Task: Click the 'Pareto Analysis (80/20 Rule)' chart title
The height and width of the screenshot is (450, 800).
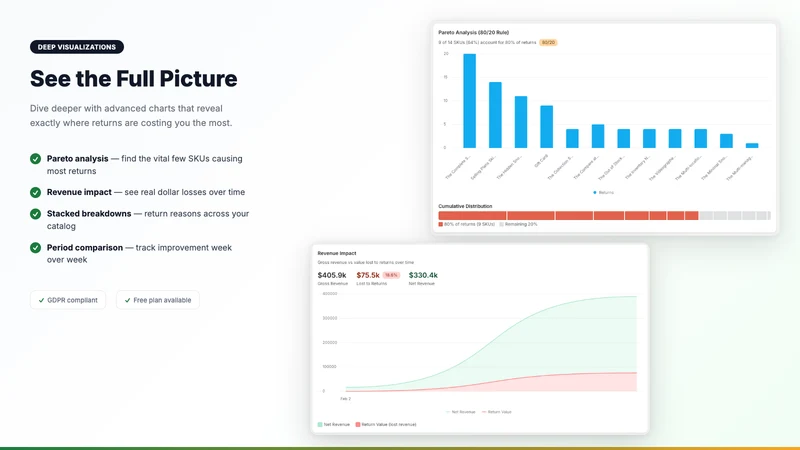Action: 473,32
